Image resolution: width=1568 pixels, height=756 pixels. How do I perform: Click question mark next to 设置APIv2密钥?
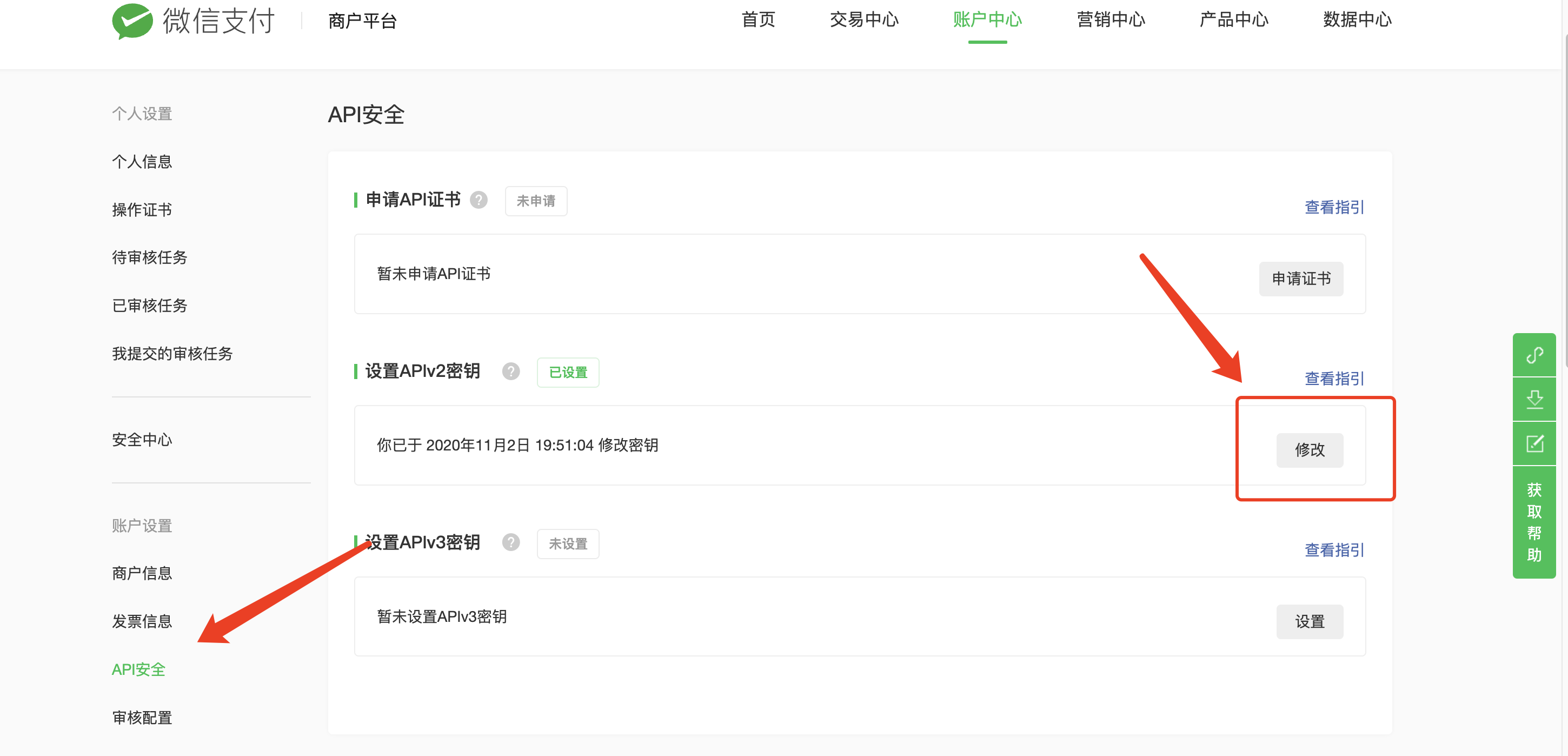(511, 372)
